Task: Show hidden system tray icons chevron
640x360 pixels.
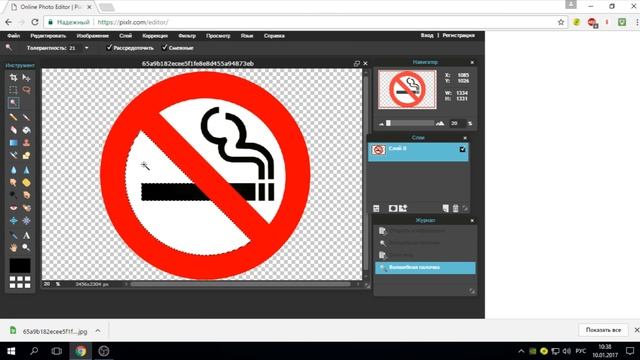Action: point(521,351)
